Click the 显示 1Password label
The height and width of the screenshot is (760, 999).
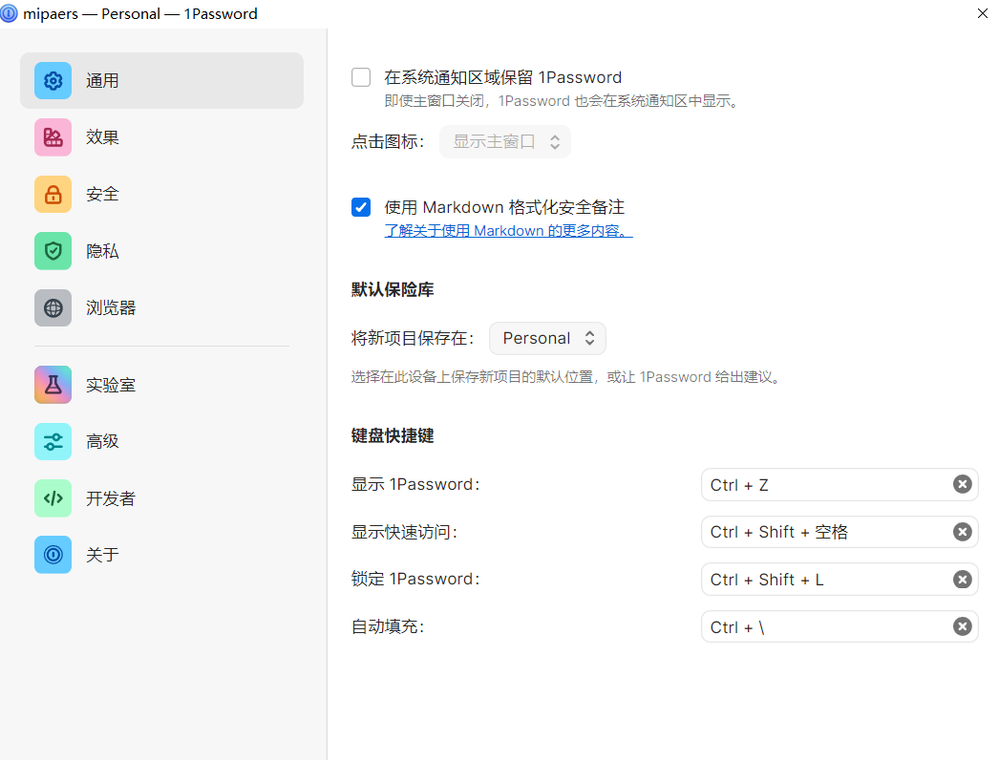click(415, 485)
